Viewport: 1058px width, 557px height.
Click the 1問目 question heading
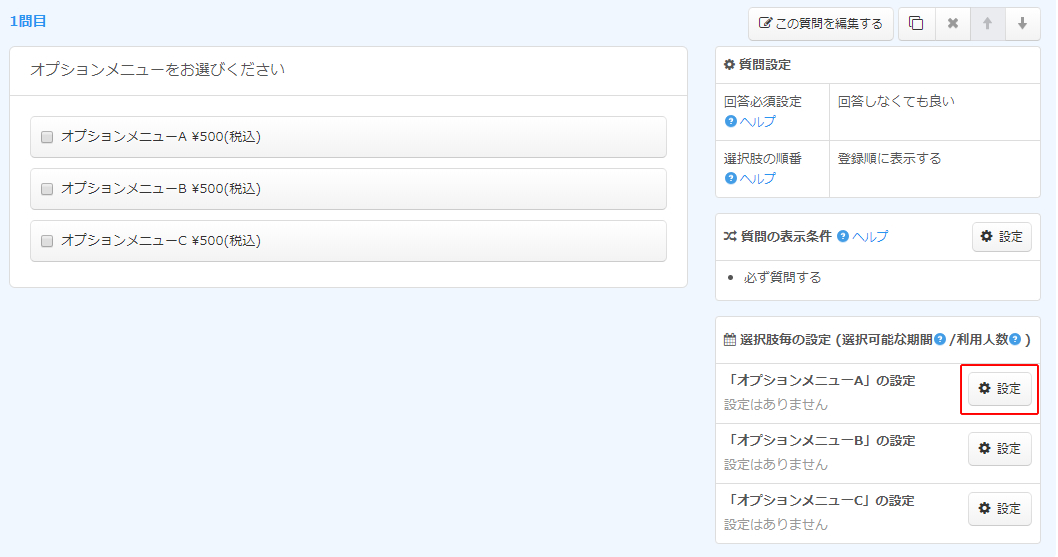coord(28,21)
